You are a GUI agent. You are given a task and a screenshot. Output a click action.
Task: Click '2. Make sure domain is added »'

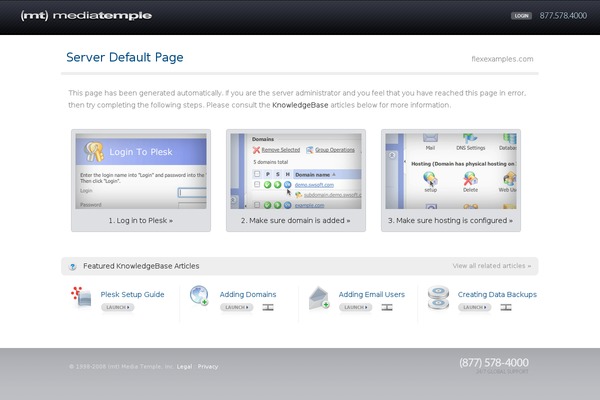tap(295, 220)
